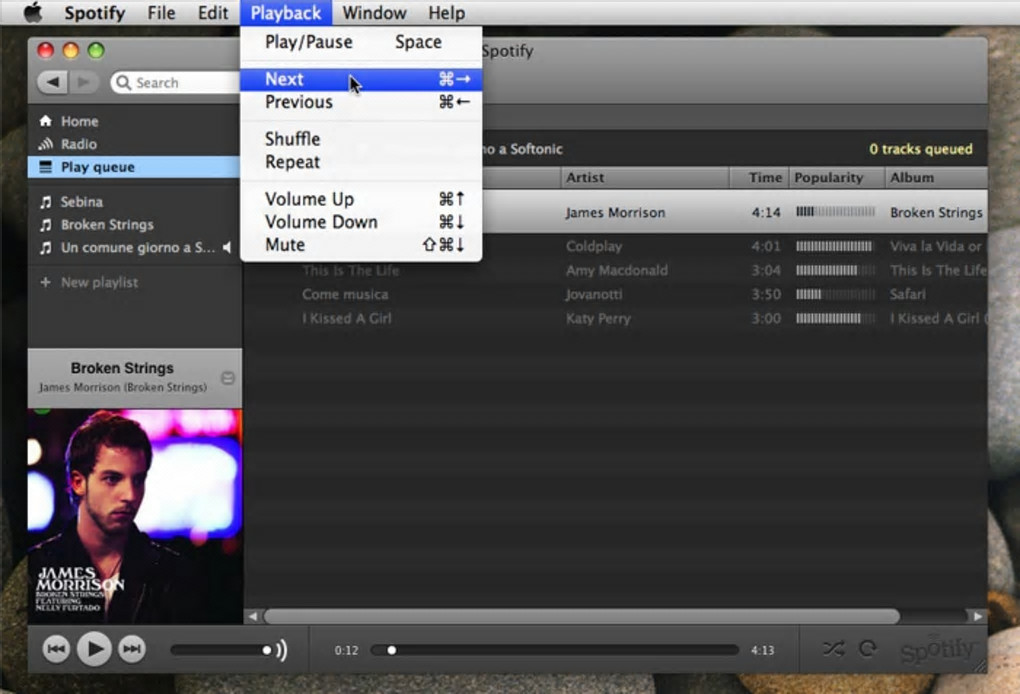Image resolution: width=1020 pixels, height=694 pixels.
Task: Click the Amy Macdonald artist cell
Action: (x=617, y=271)
